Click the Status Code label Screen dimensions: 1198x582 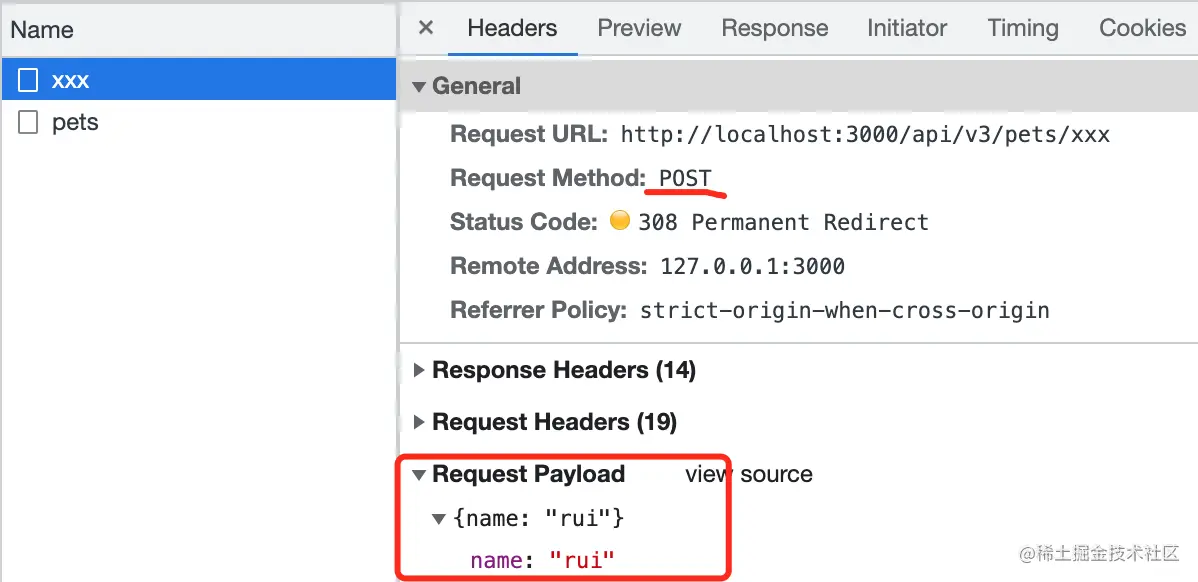[524, 223]
